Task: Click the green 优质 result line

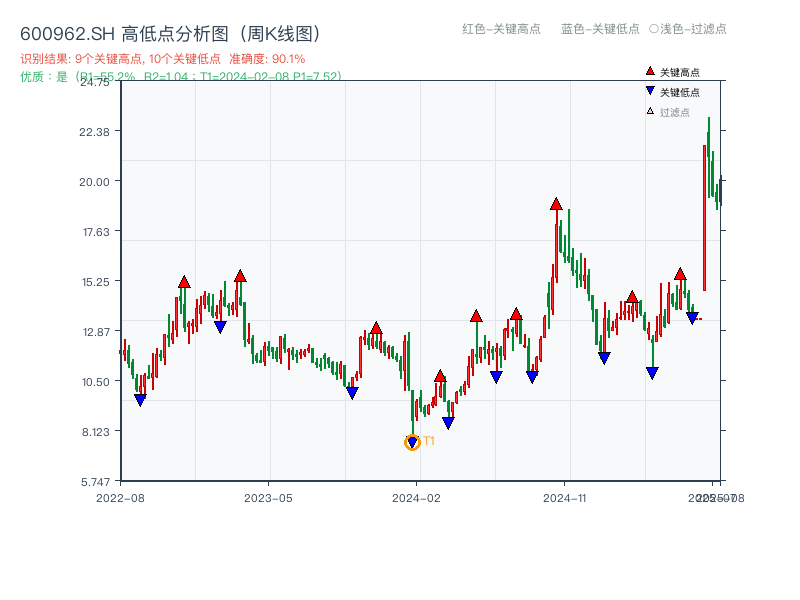Action: coord(181,77)
